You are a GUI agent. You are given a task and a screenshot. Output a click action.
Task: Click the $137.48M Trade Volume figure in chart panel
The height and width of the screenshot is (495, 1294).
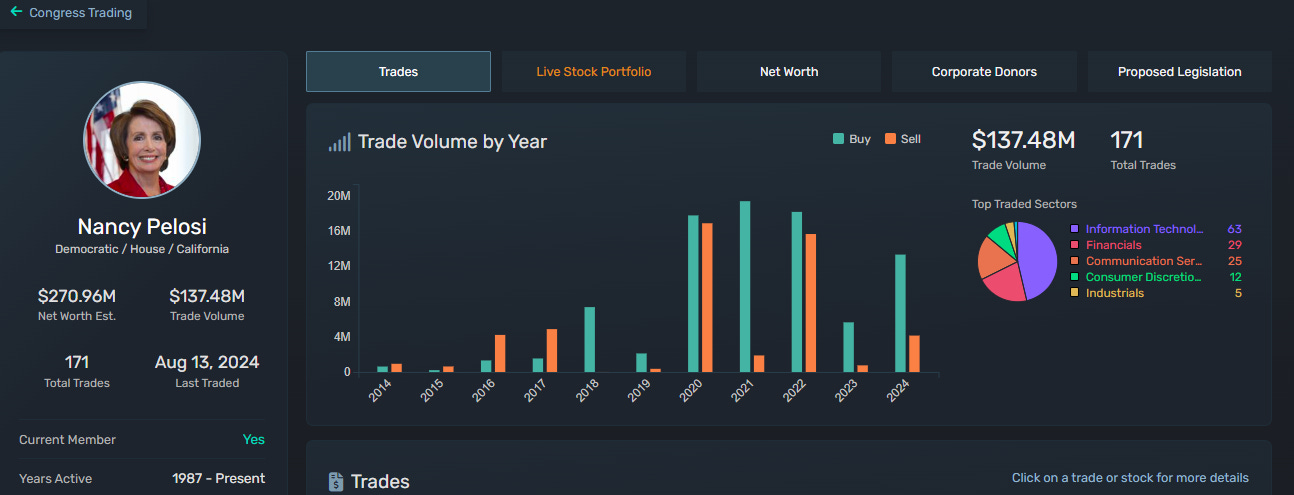(1023, 140)
